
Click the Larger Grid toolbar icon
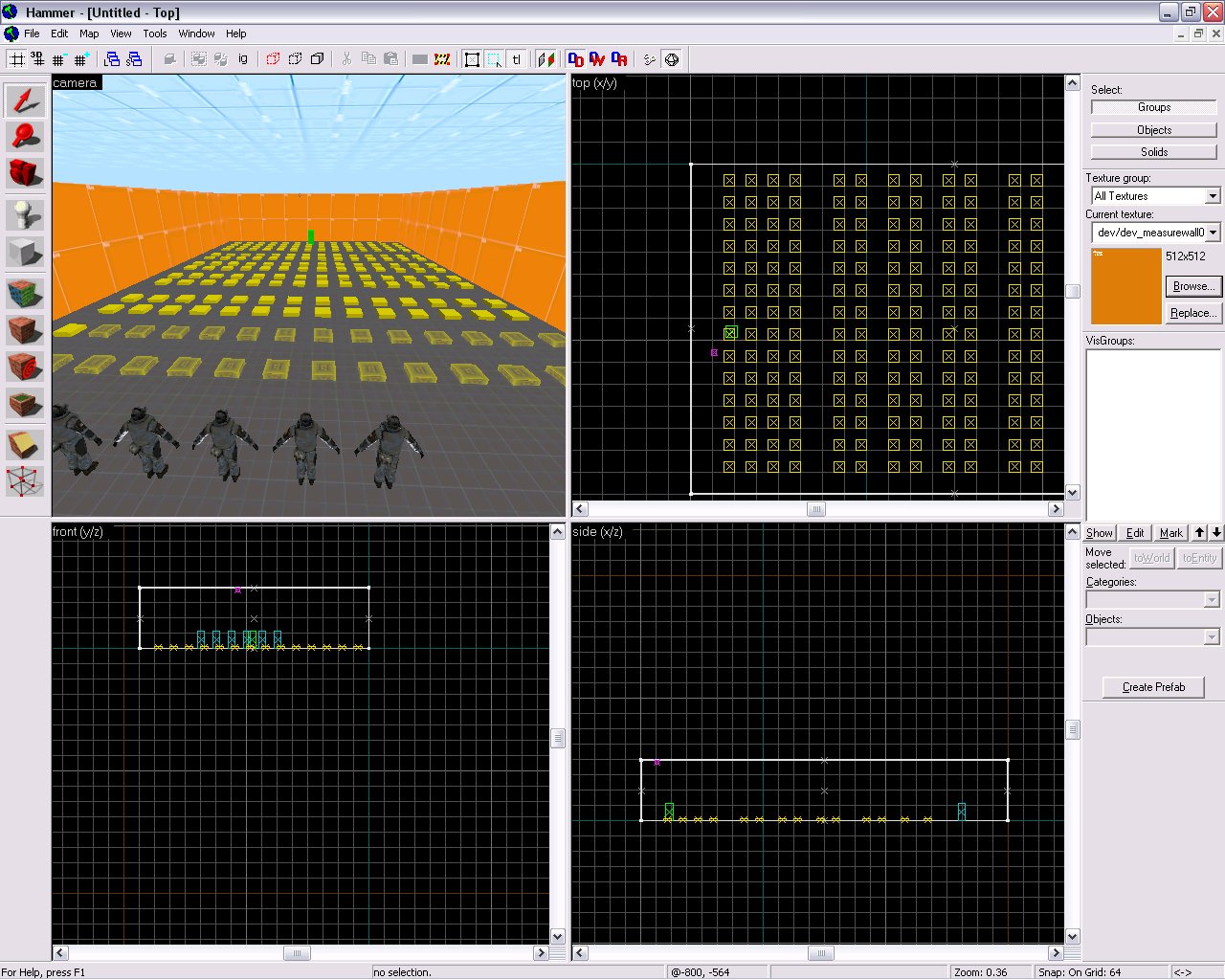click(81, 59)
